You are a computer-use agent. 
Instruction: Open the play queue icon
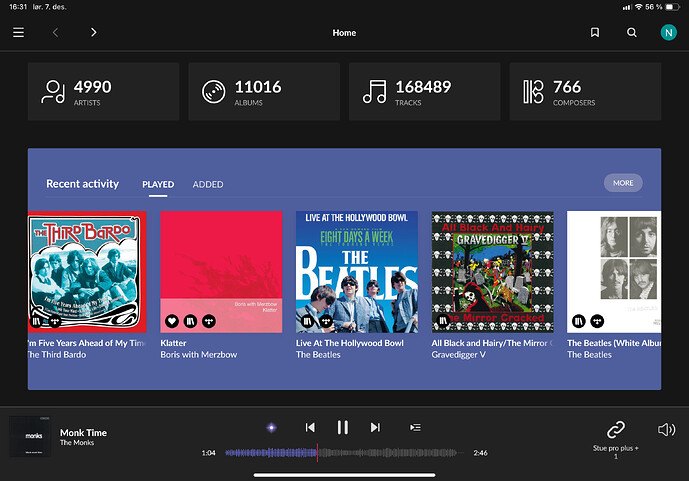tap(415, 427)
